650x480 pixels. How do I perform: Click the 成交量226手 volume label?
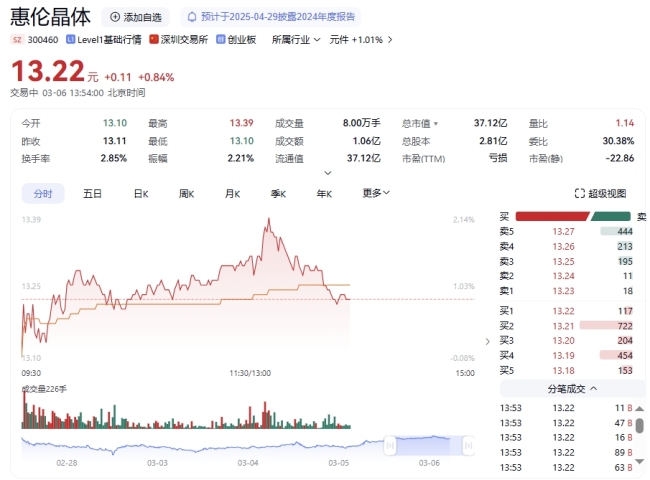[x=44, y=389]
